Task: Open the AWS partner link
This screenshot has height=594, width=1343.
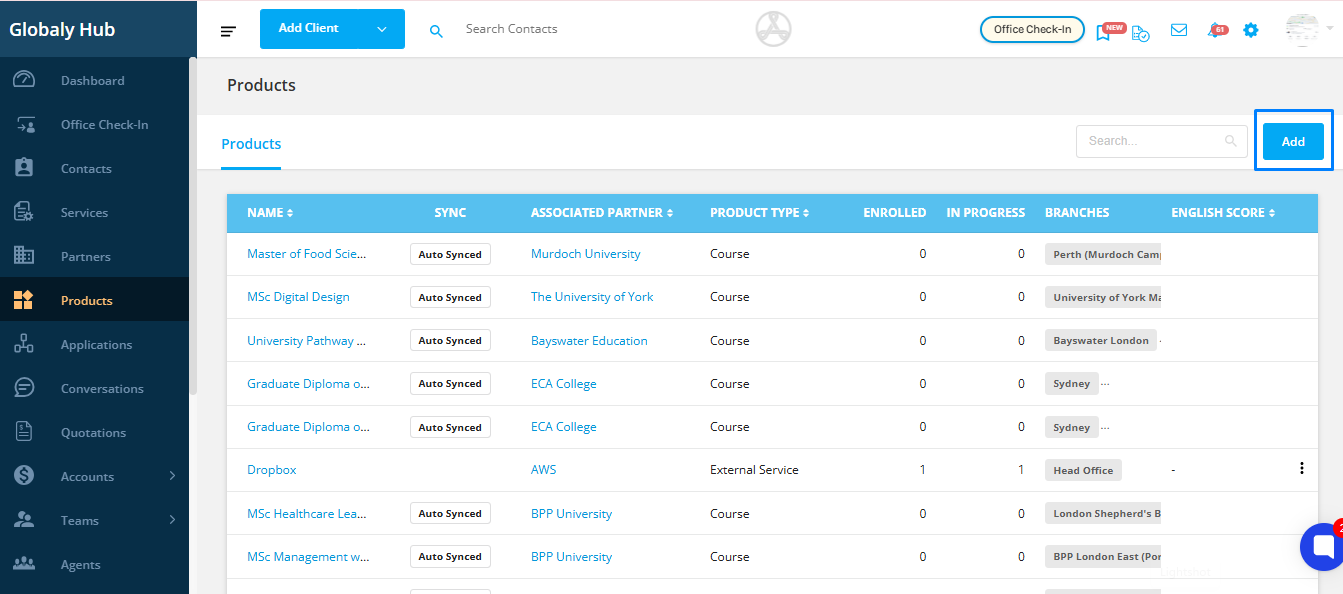Action: [x=544, y=470]
